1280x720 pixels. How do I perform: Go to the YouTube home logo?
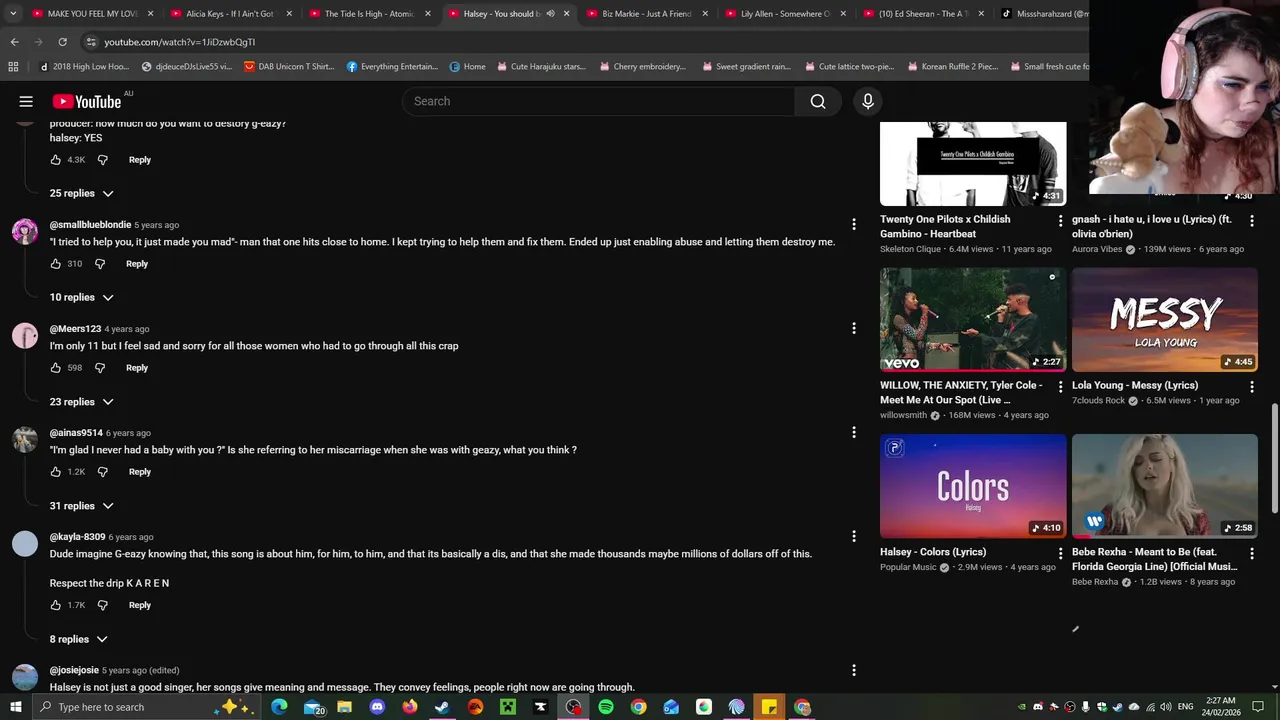pos(87,101)
